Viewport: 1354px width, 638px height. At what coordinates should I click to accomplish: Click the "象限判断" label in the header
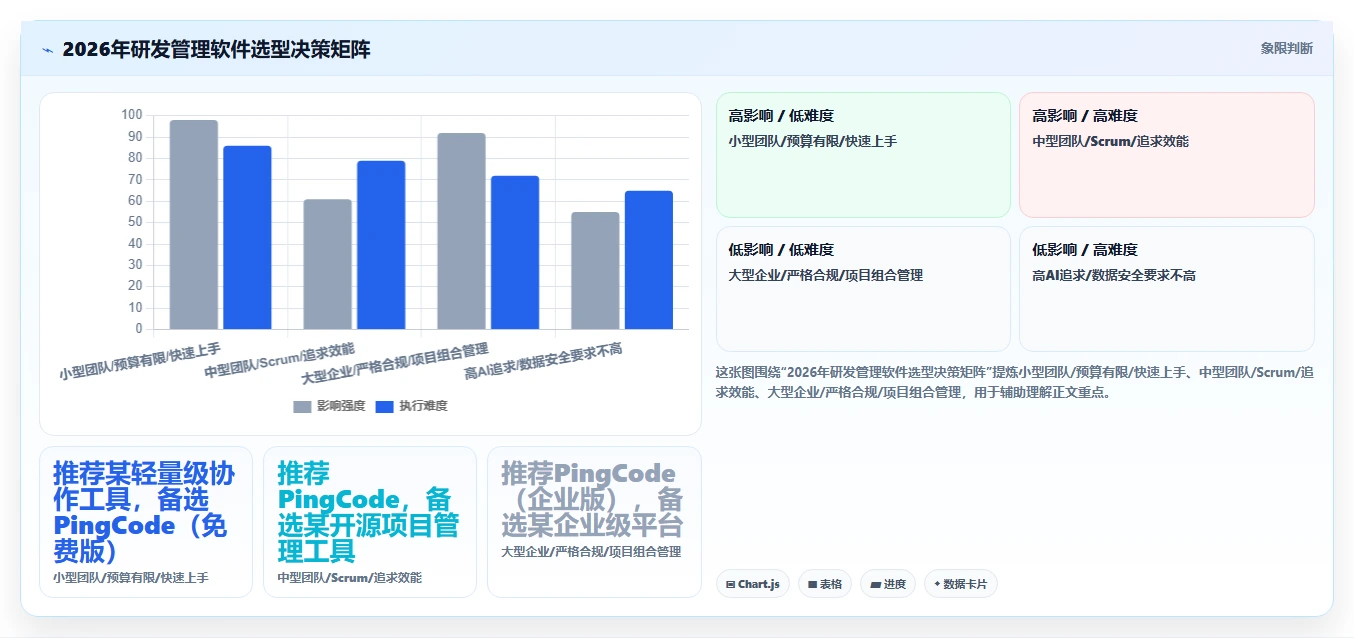[1287, 48]
